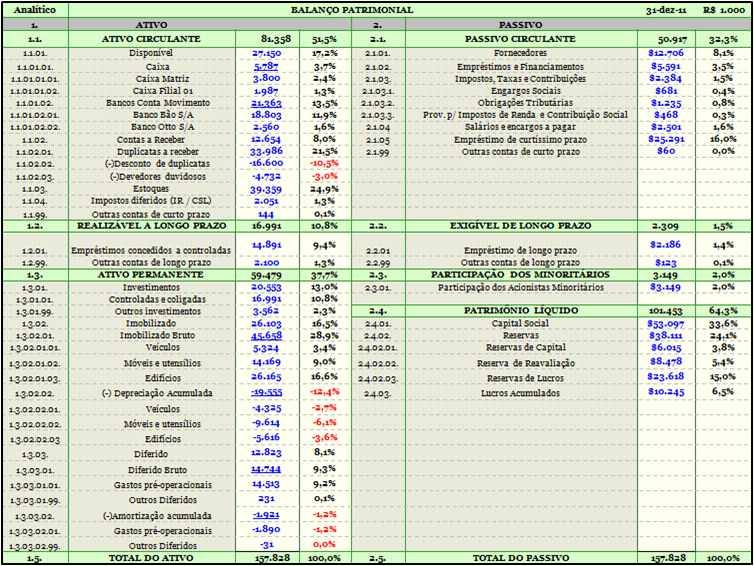Select the 'EXIGÍVEL DE LONGO PRAZO' header

(520, 226)
